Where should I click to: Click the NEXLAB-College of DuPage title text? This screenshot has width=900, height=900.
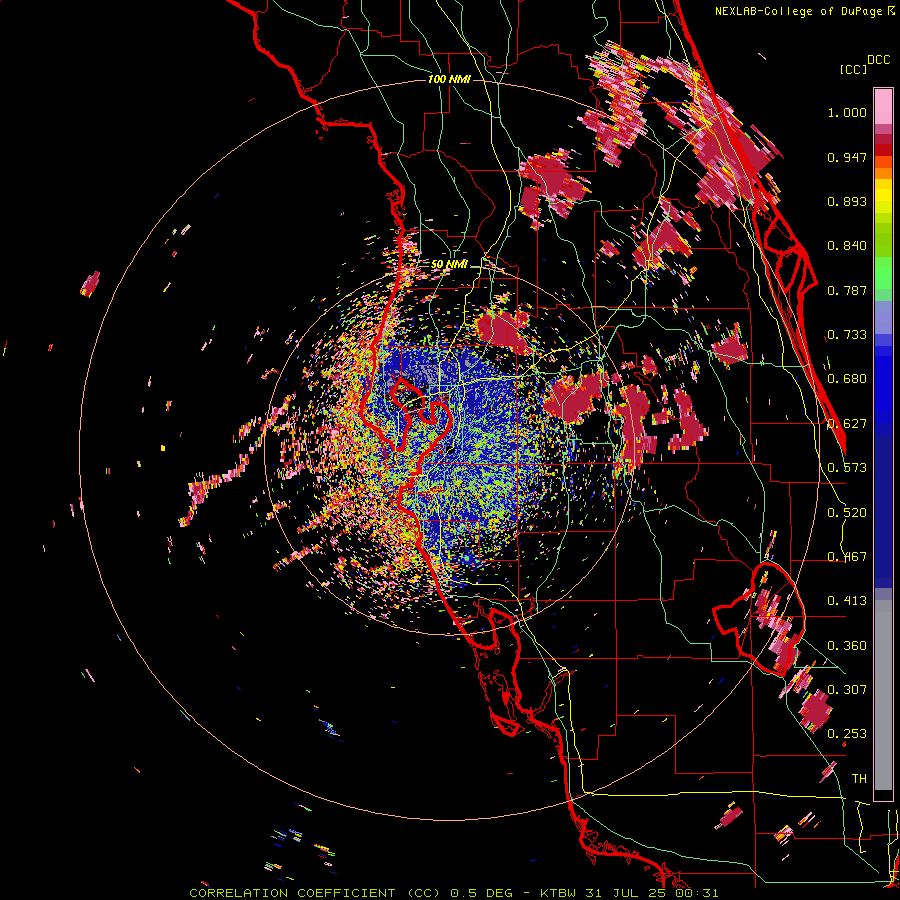coord(798,11)
